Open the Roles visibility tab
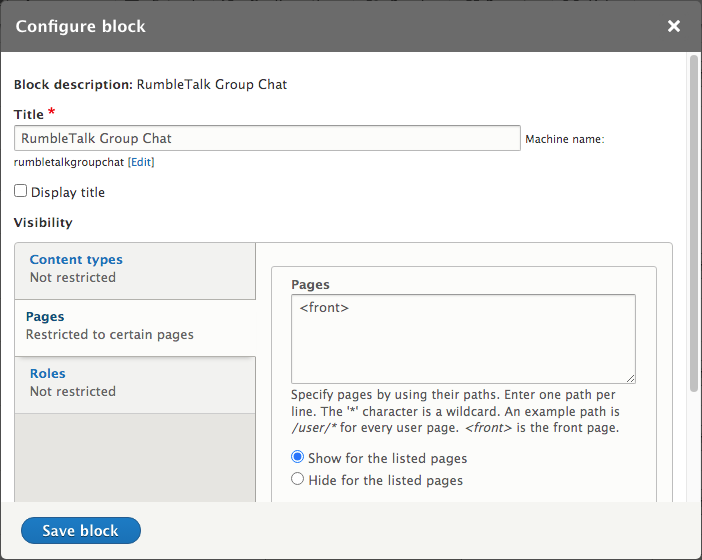The width and height of the screenshot is (702, 560). (47, 374)
